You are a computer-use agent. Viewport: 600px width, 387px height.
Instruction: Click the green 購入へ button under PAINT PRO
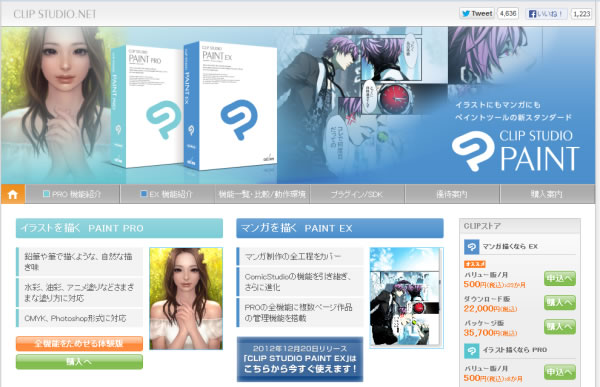(79, 362)
